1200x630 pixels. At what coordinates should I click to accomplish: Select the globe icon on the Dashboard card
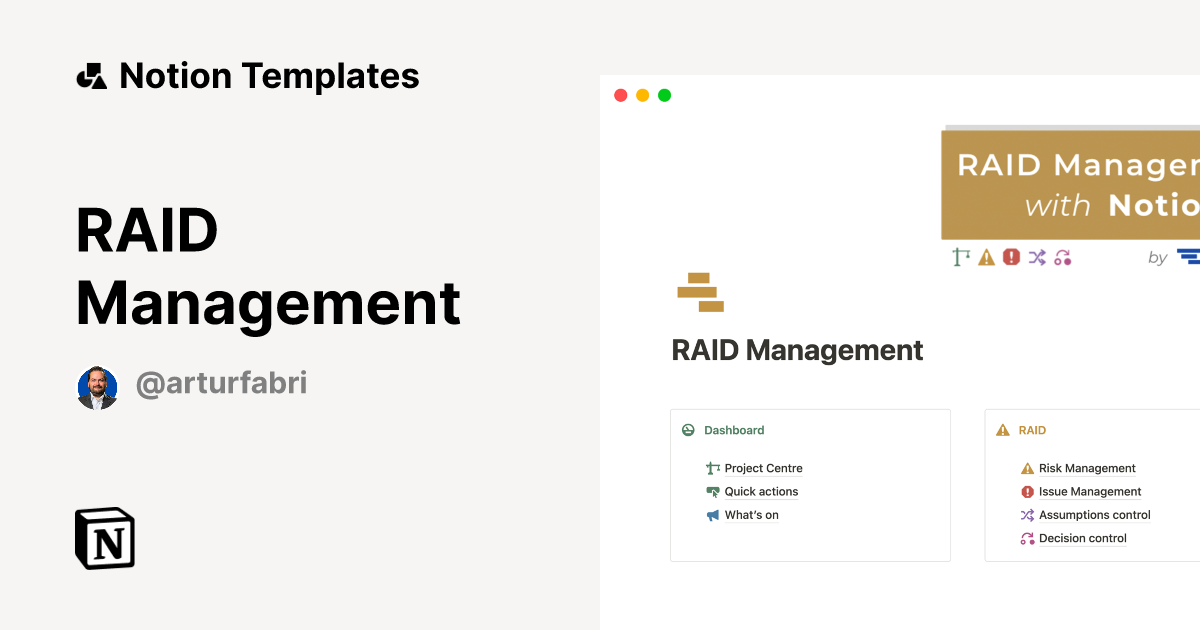(687, 429)
